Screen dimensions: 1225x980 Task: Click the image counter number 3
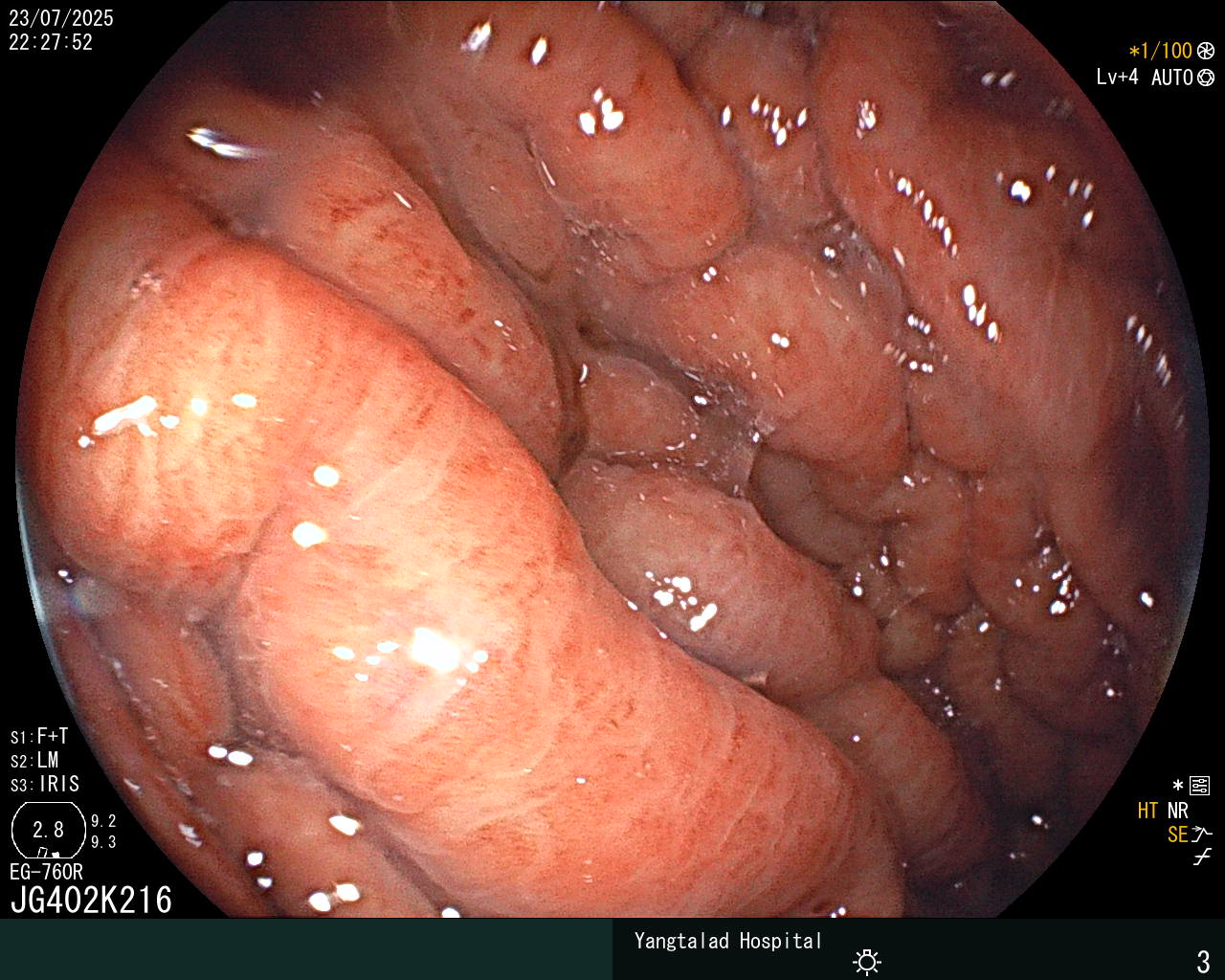coord(1204,961)
